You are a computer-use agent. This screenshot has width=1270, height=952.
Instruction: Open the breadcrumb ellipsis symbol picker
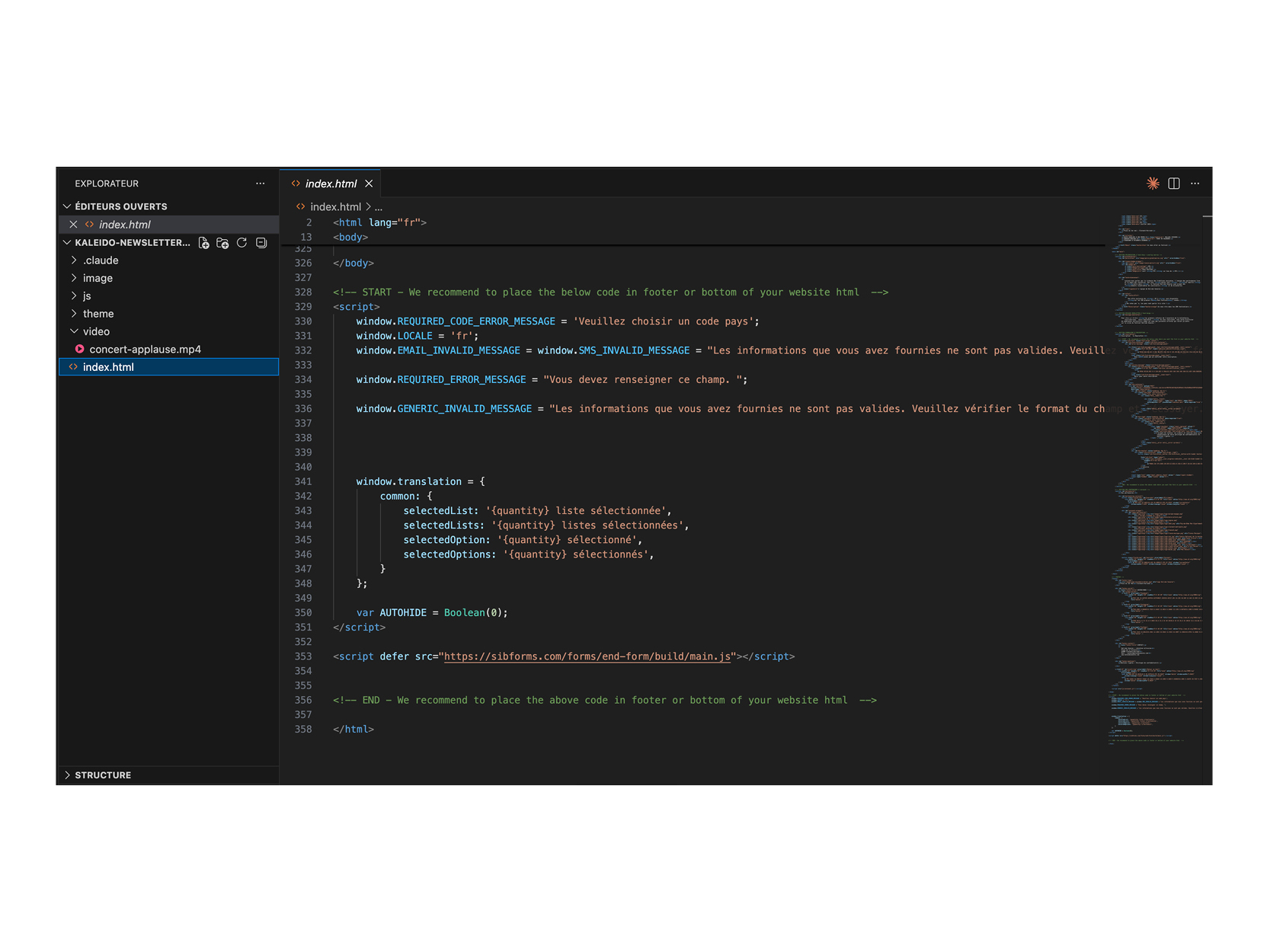[379, 207]
